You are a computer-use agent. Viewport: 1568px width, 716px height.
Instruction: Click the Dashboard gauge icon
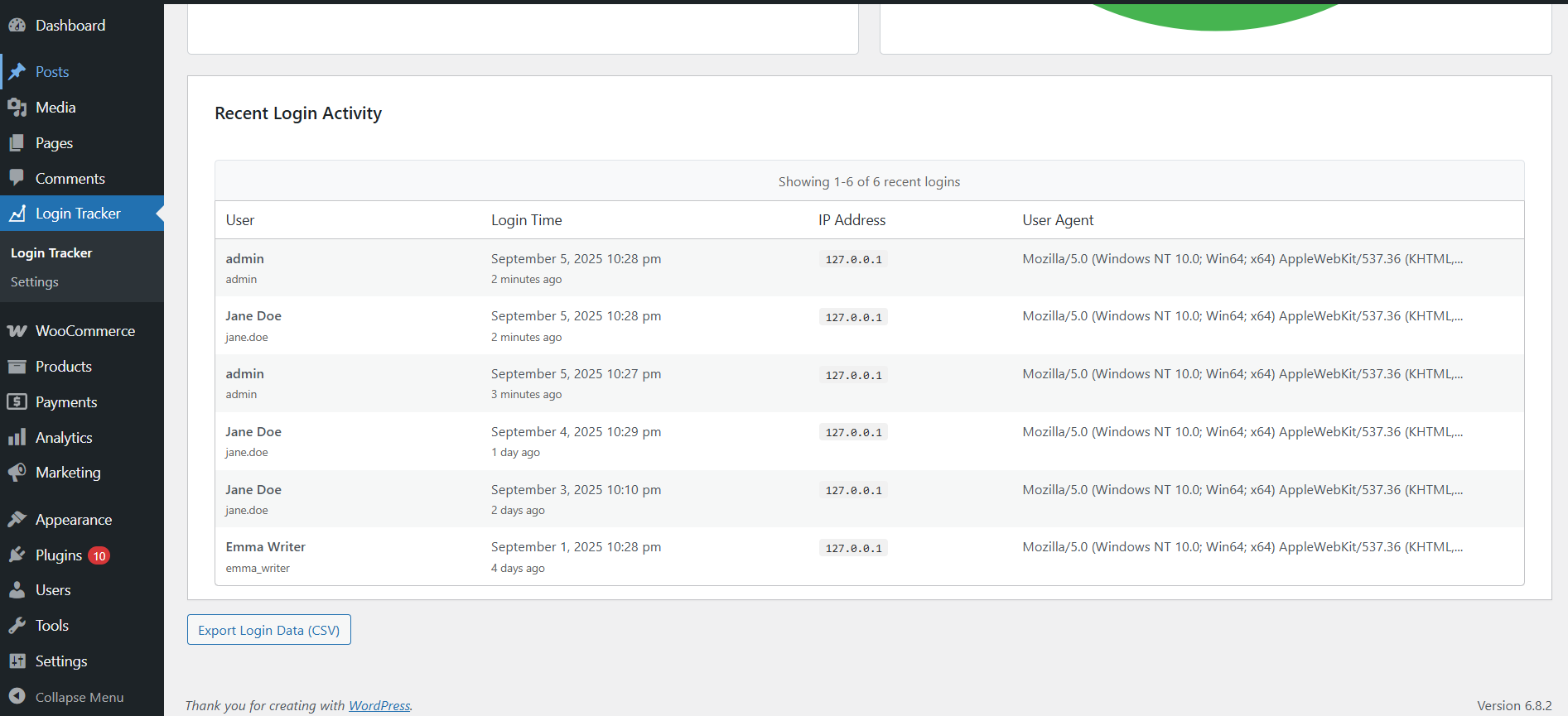point(17,26)
